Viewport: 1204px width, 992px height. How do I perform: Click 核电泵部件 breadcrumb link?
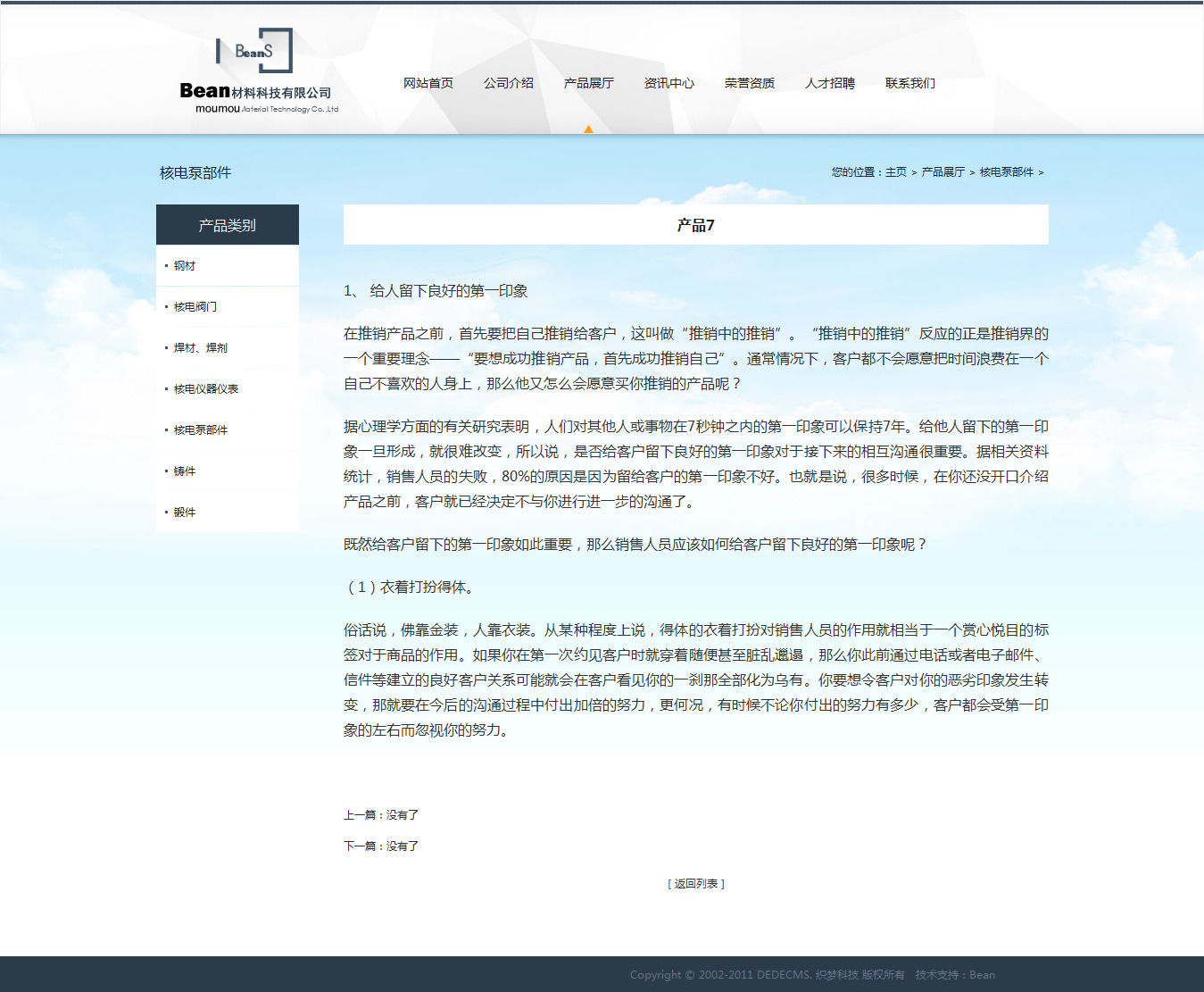1006,172
